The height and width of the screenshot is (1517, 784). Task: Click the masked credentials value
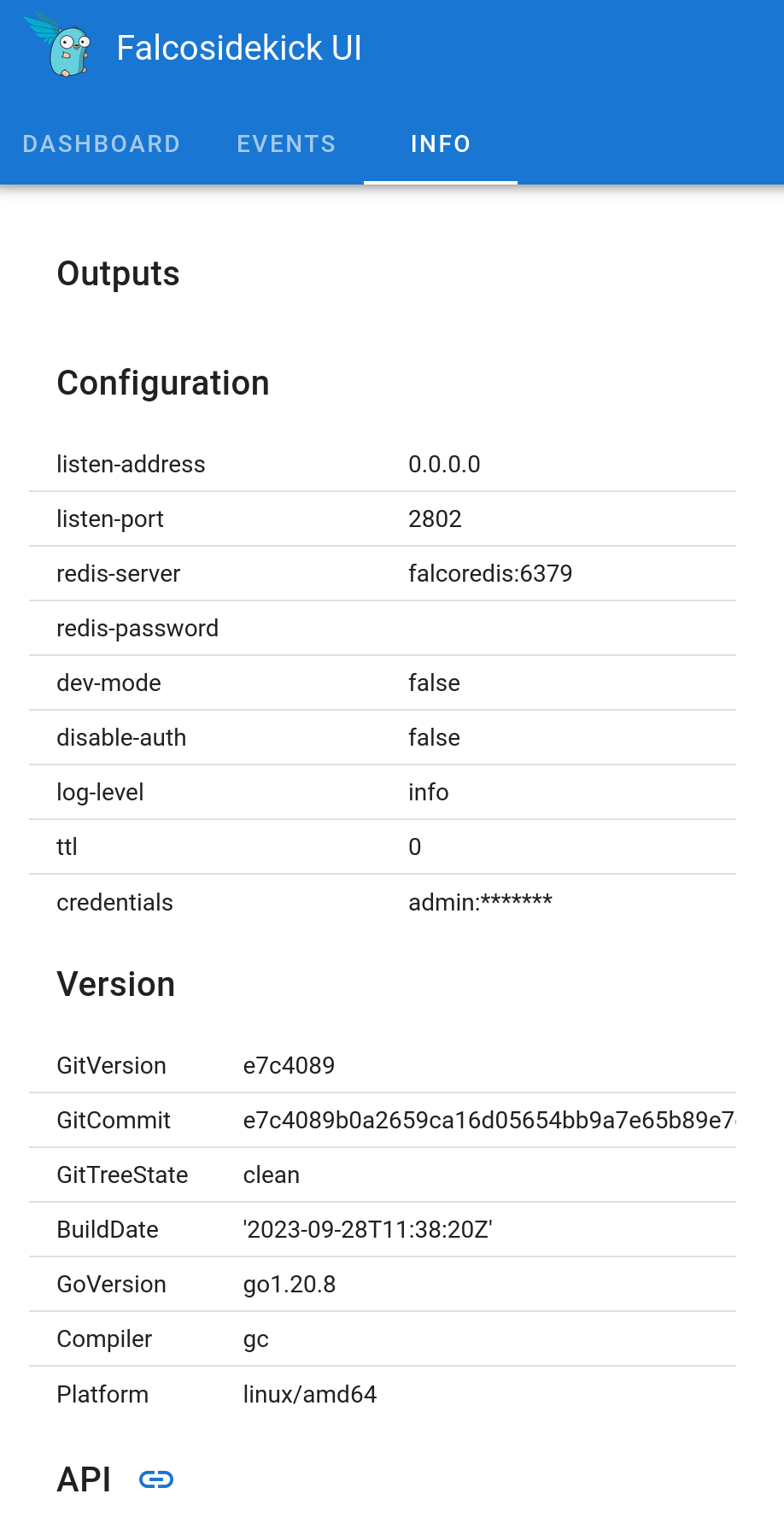point(480,902)
